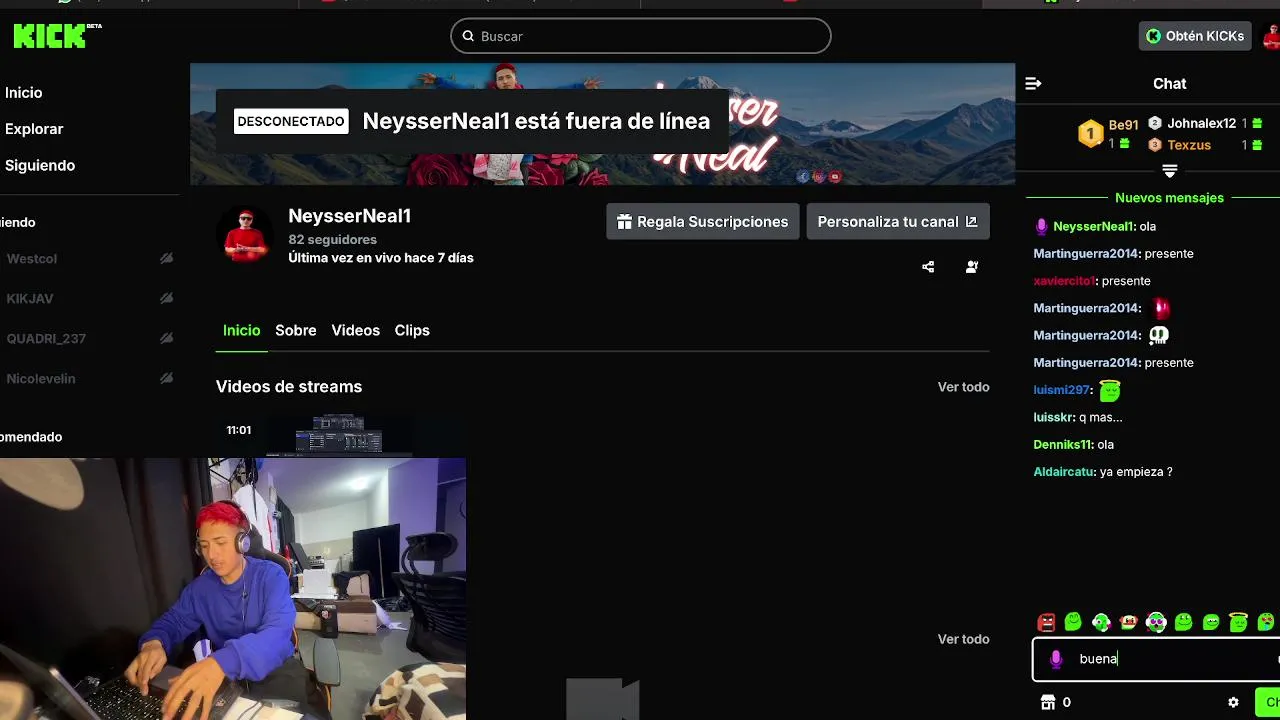Screen dimensions: 1280x720
Task: Click luismi297 username in chat
Action: (x=1062, y=390)
